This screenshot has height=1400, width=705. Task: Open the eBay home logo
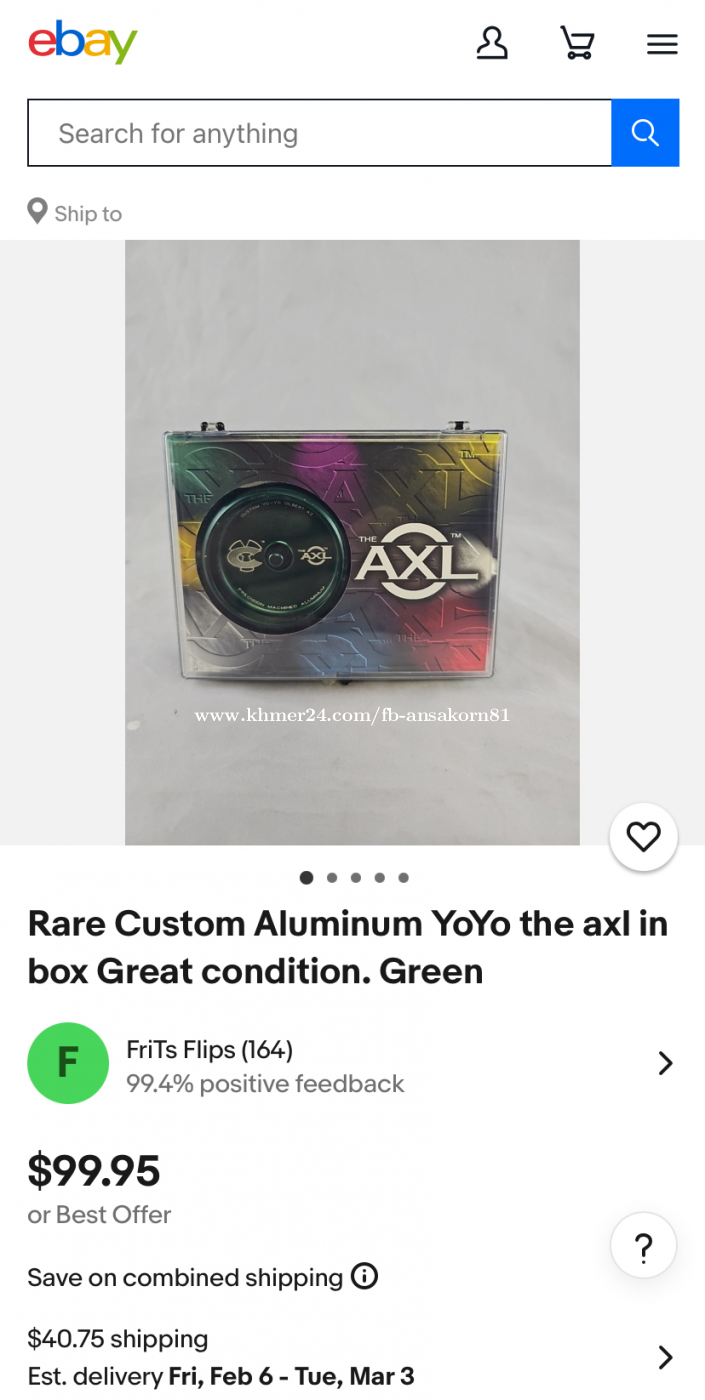point(82,42)
